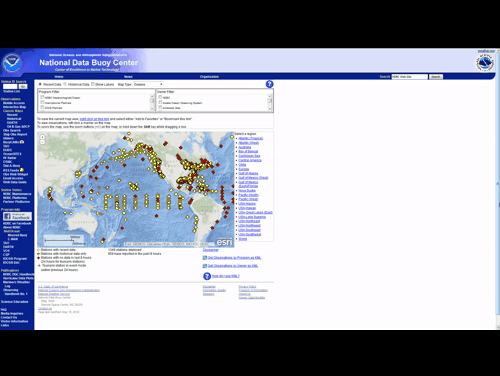Click the site search input field
Image resolution: width=500 pixels, height=376 pixels.
409,77
